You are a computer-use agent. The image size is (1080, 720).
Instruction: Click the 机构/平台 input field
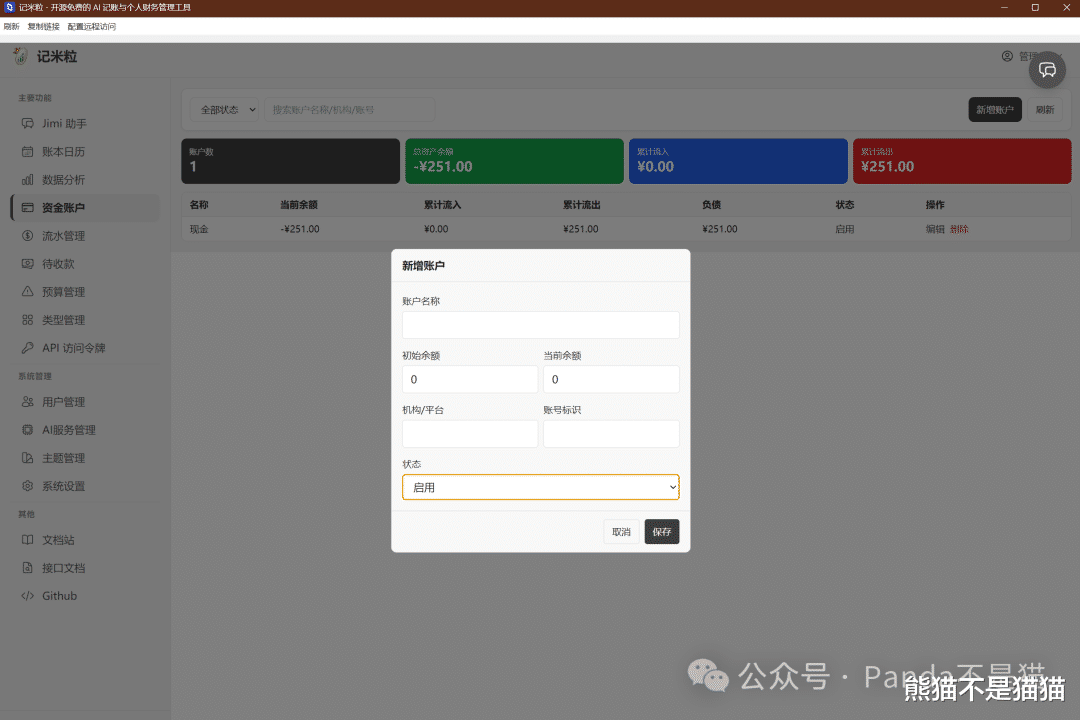pyautogui.click(x=470, y=434)
